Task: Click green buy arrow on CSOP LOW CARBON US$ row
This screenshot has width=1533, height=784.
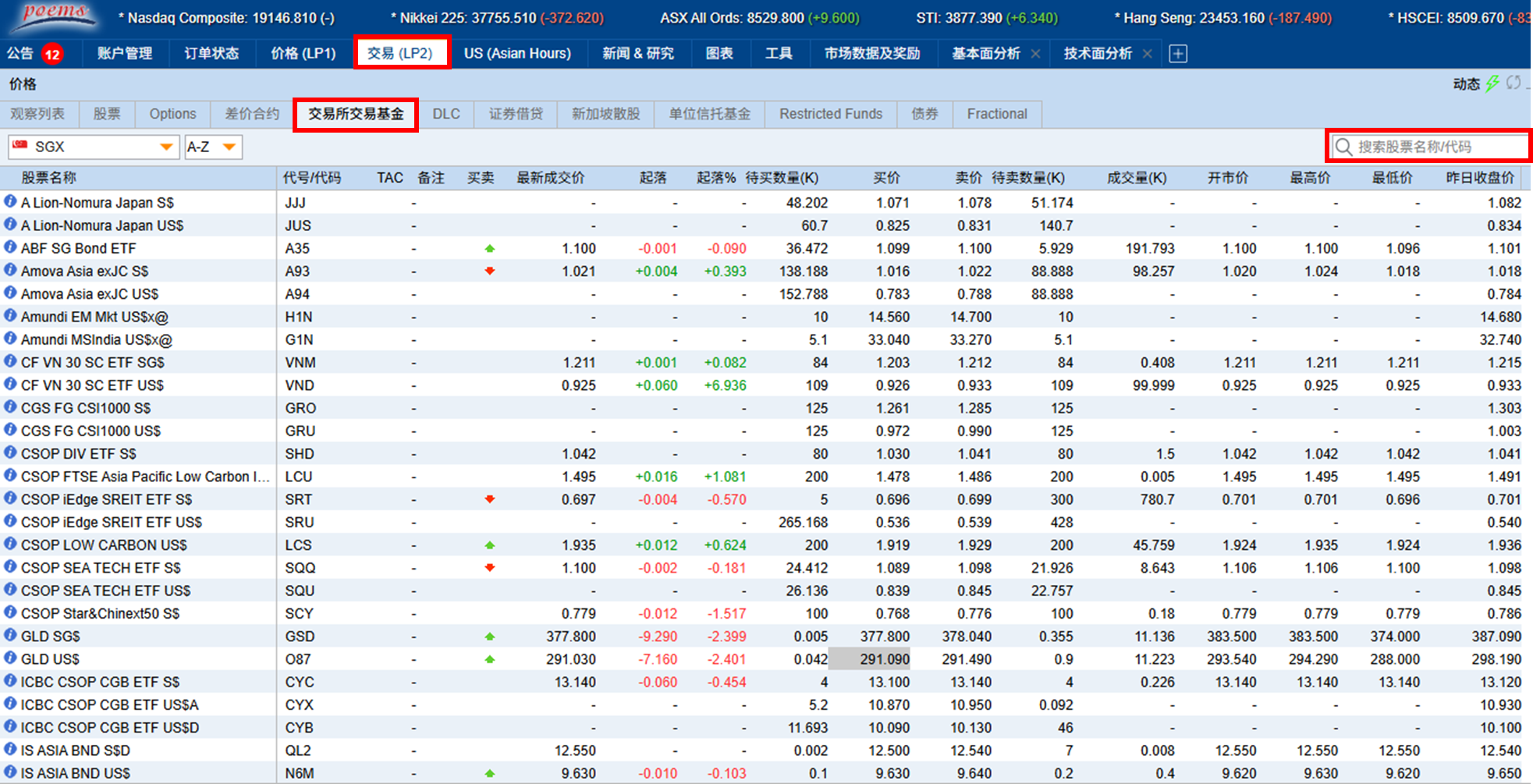Action: pos(490,545)
